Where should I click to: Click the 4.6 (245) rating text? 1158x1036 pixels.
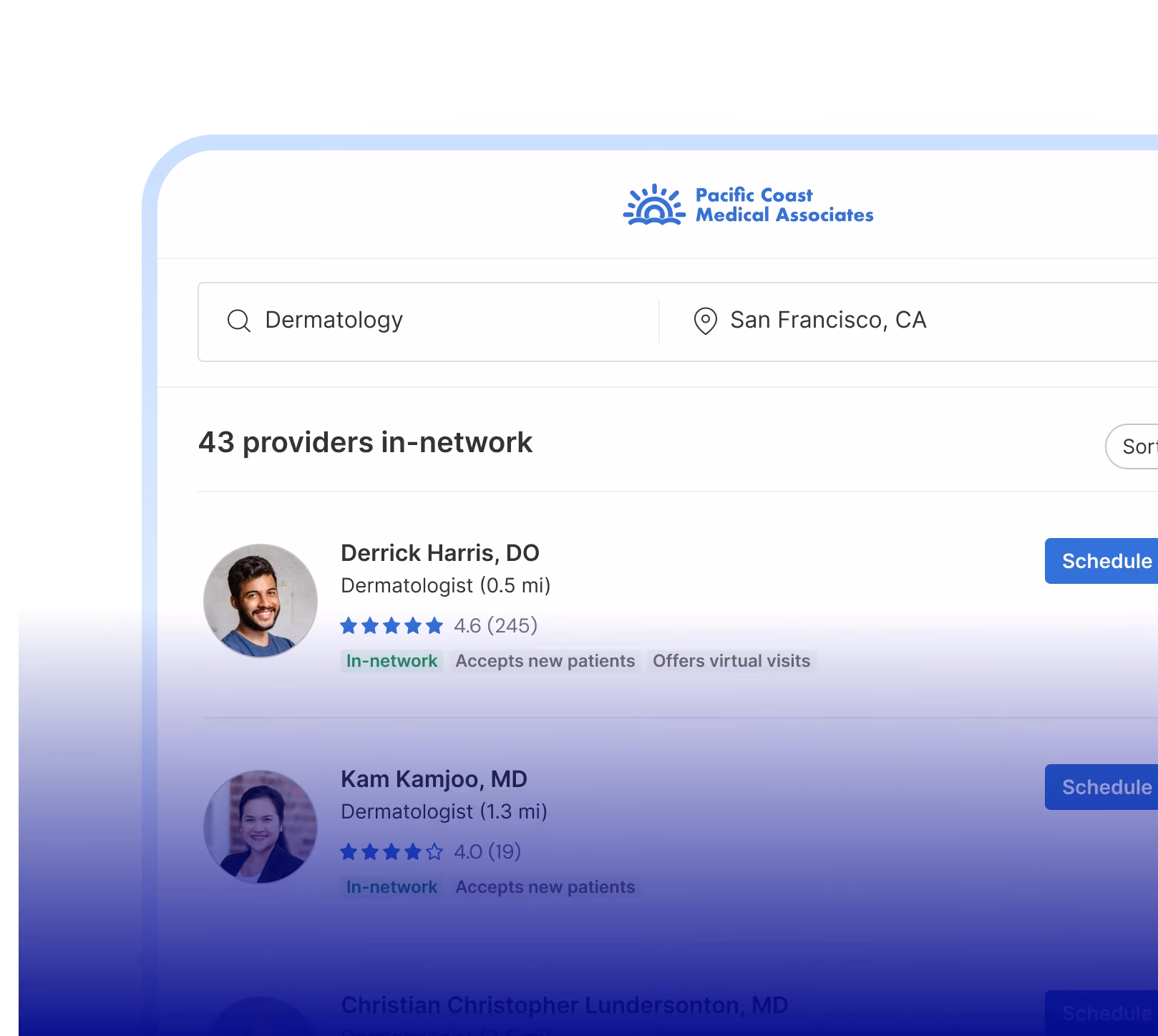(x=495, y=626)
